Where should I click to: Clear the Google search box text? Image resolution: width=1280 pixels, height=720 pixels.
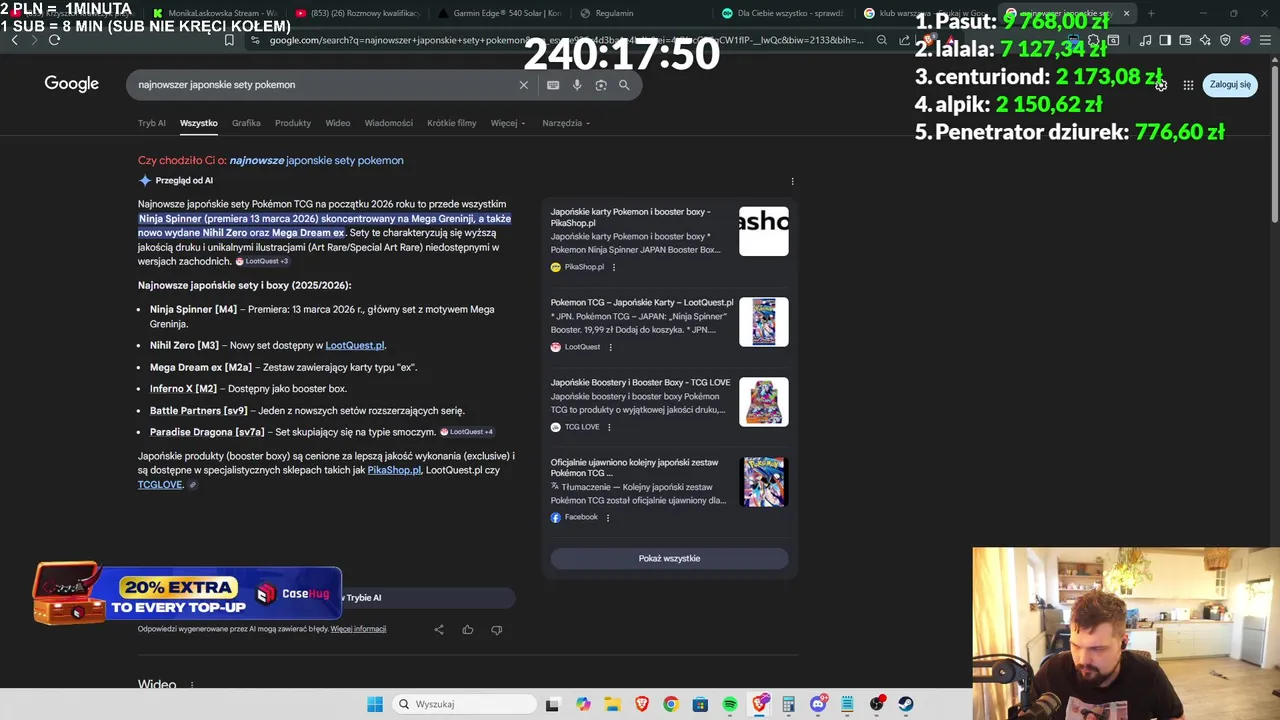523,85
